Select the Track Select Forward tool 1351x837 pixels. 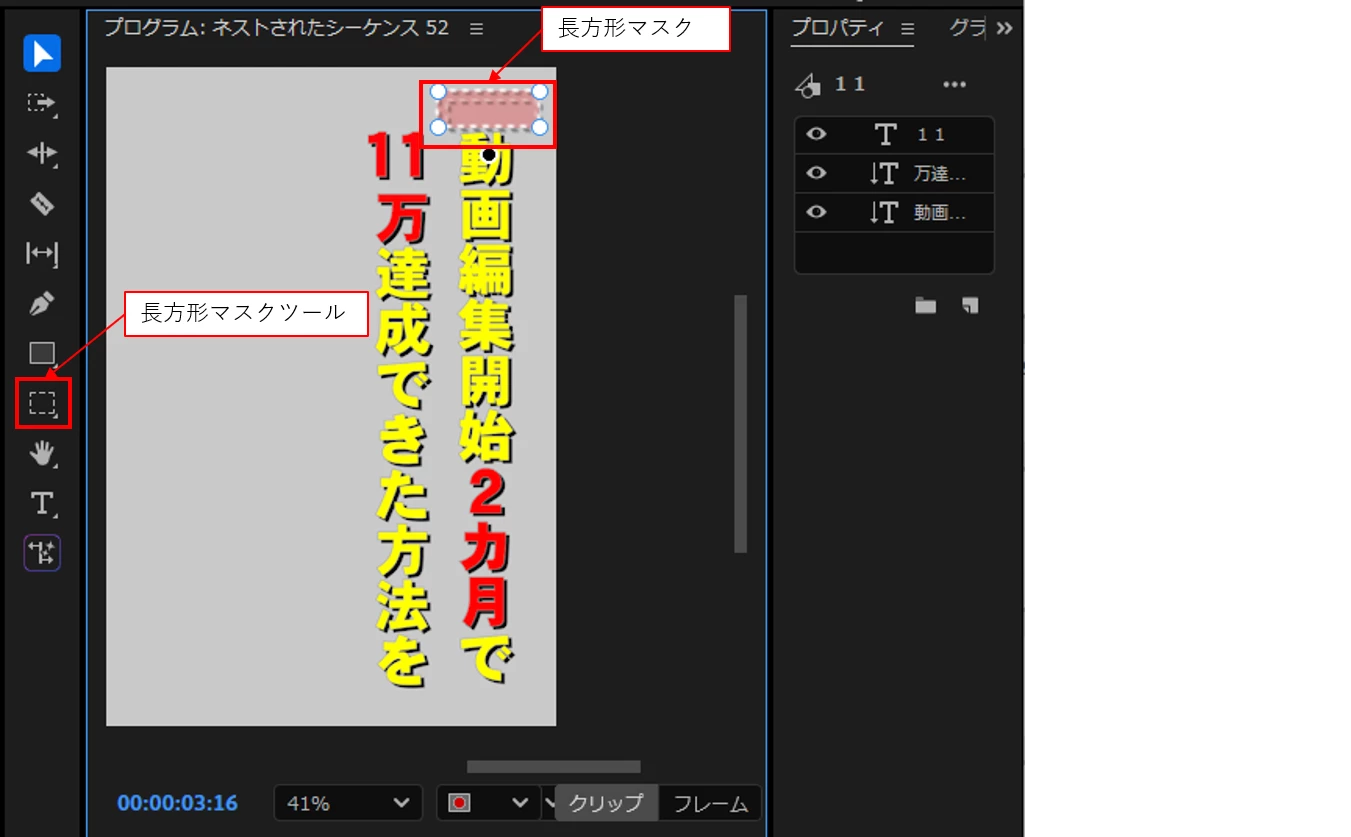tap(42, 103)
